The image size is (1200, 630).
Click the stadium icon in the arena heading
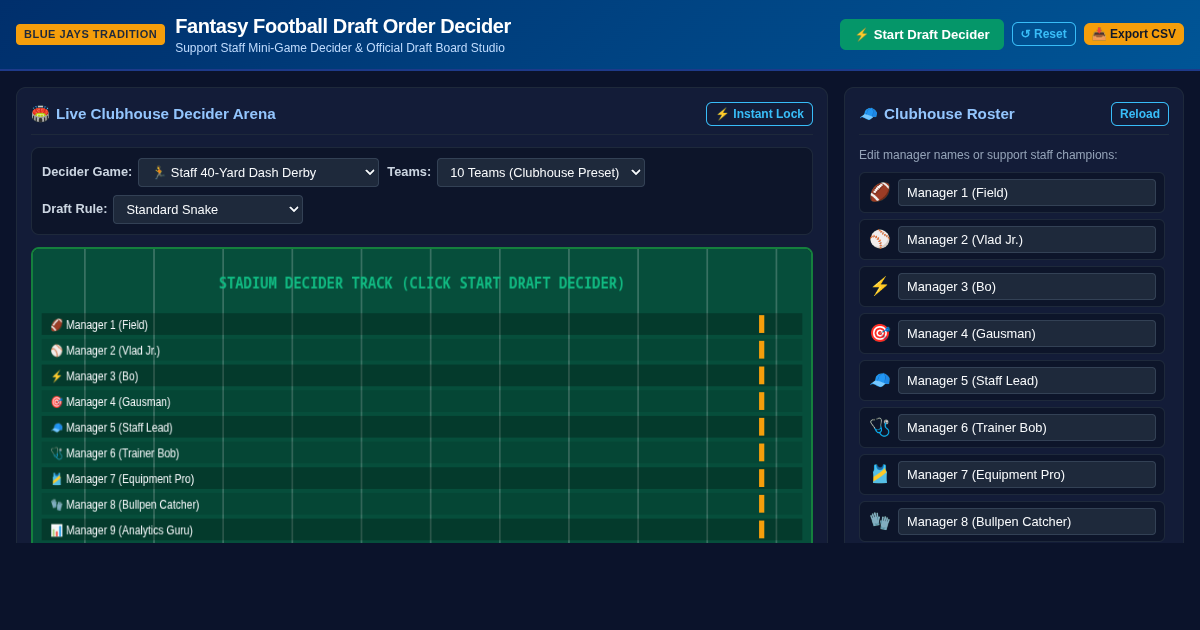[40, 114]
